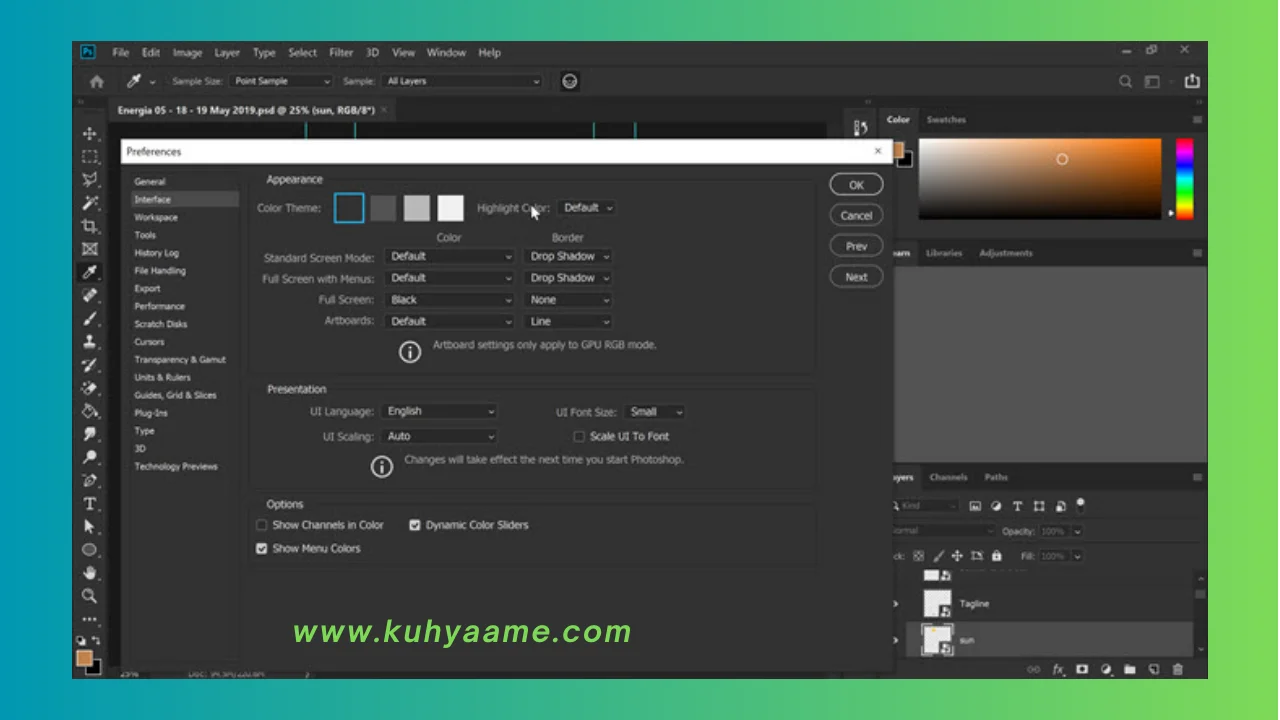The image size is (1280, 720).
Task: Select the Move tool
Action: coord(90,134)
